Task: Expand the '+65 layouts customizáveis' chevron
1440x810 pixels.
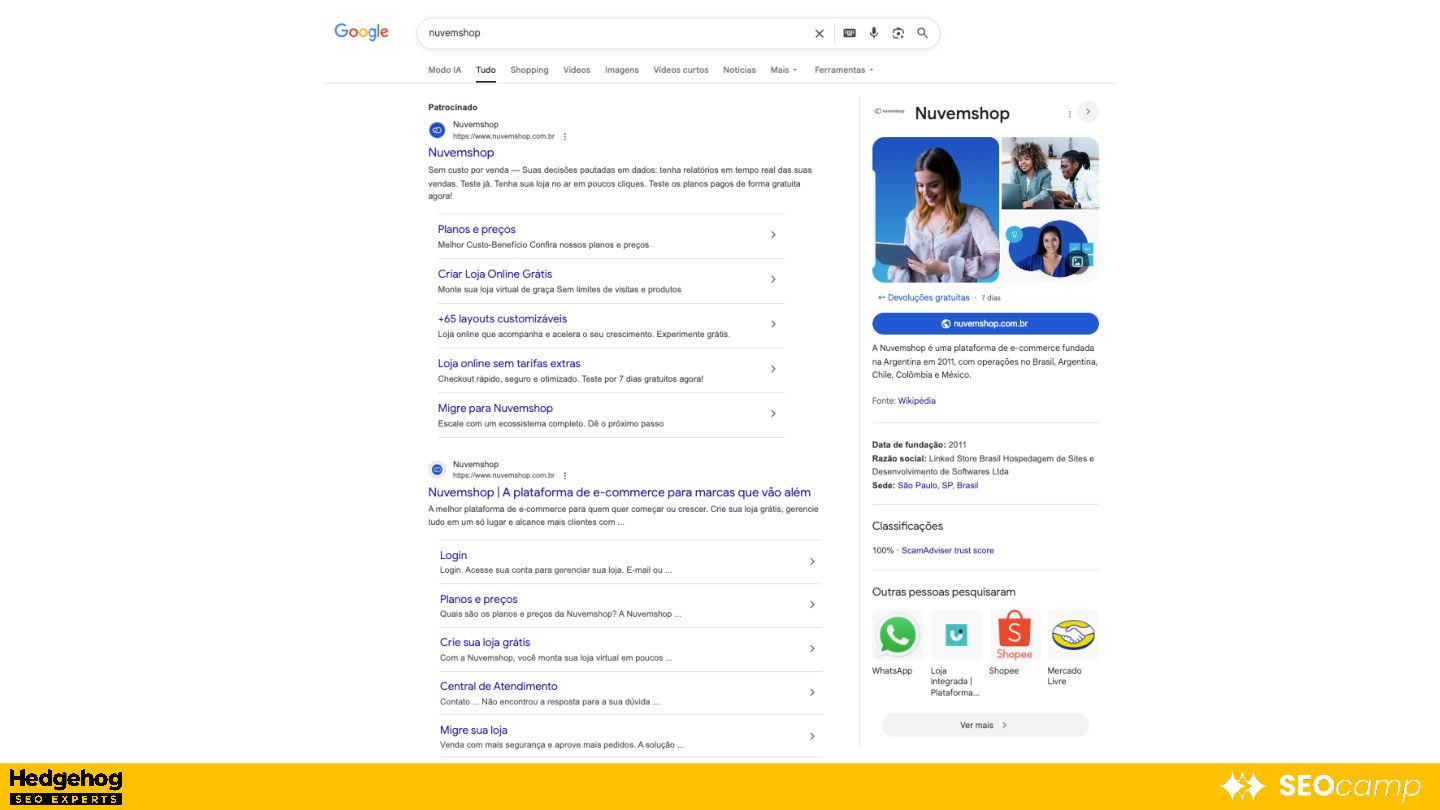Action: tap(773, 324)
